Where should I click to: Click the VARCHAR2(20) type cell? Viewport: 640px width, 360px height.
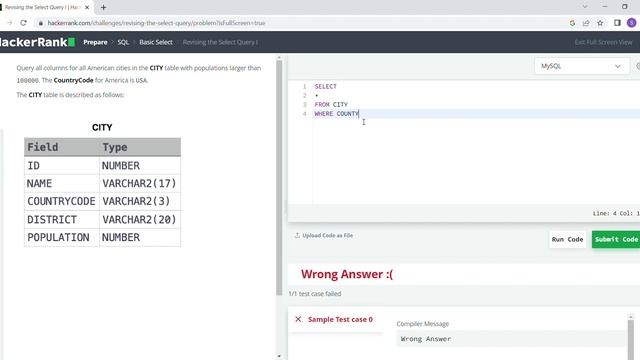(x=140, y=220)
